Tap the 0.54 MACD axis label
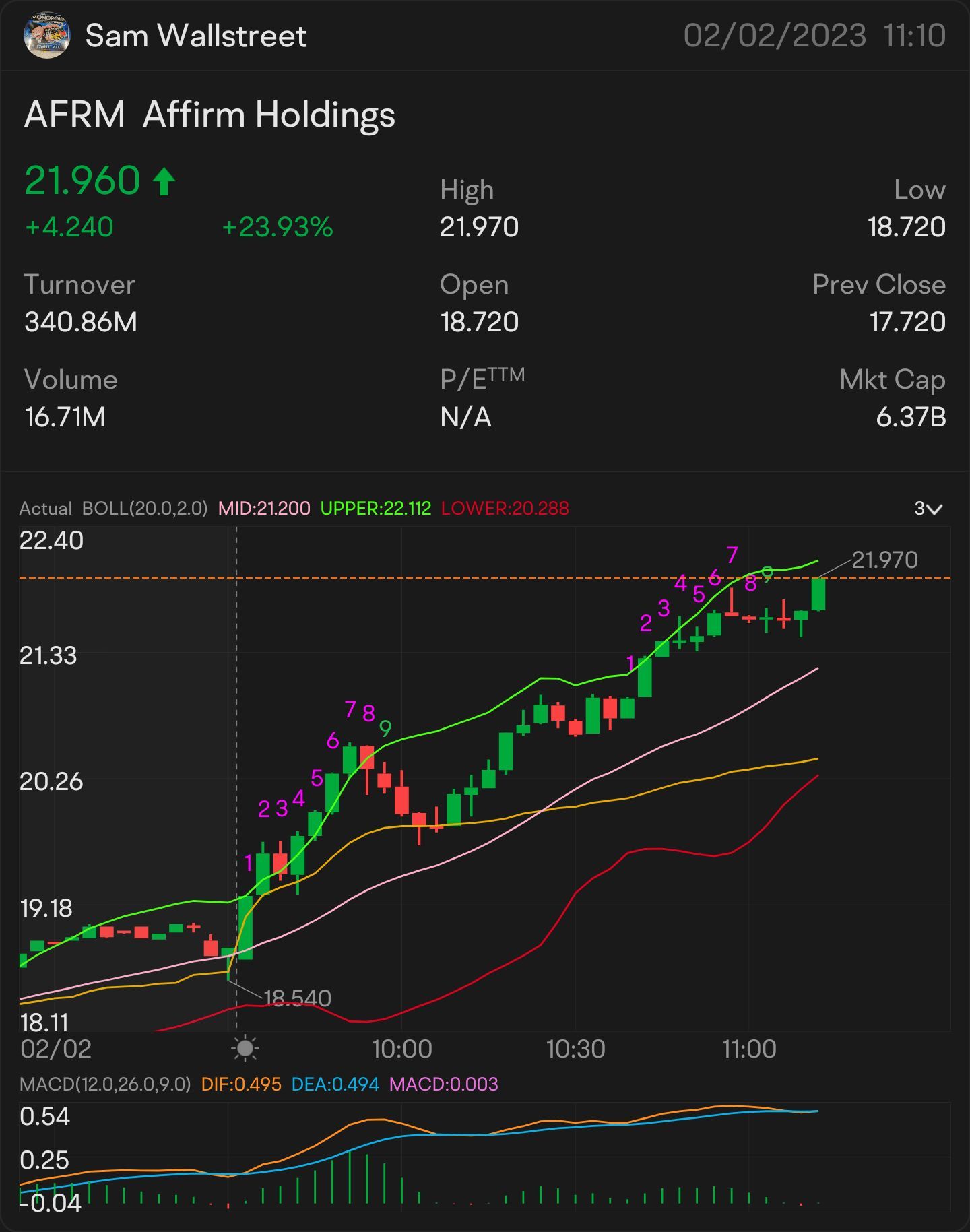 click(x=44, y=1117)
